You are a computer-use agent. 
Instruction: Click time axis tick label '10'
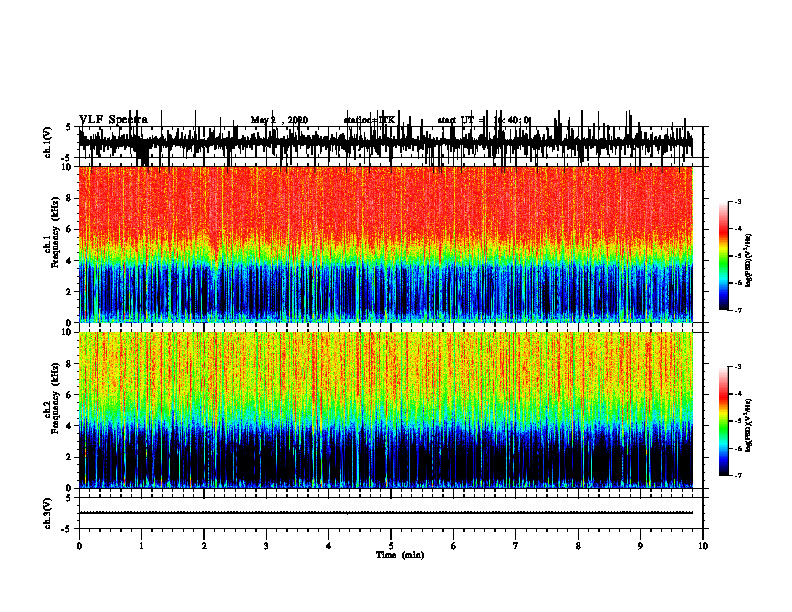click(x=703, y=546)
